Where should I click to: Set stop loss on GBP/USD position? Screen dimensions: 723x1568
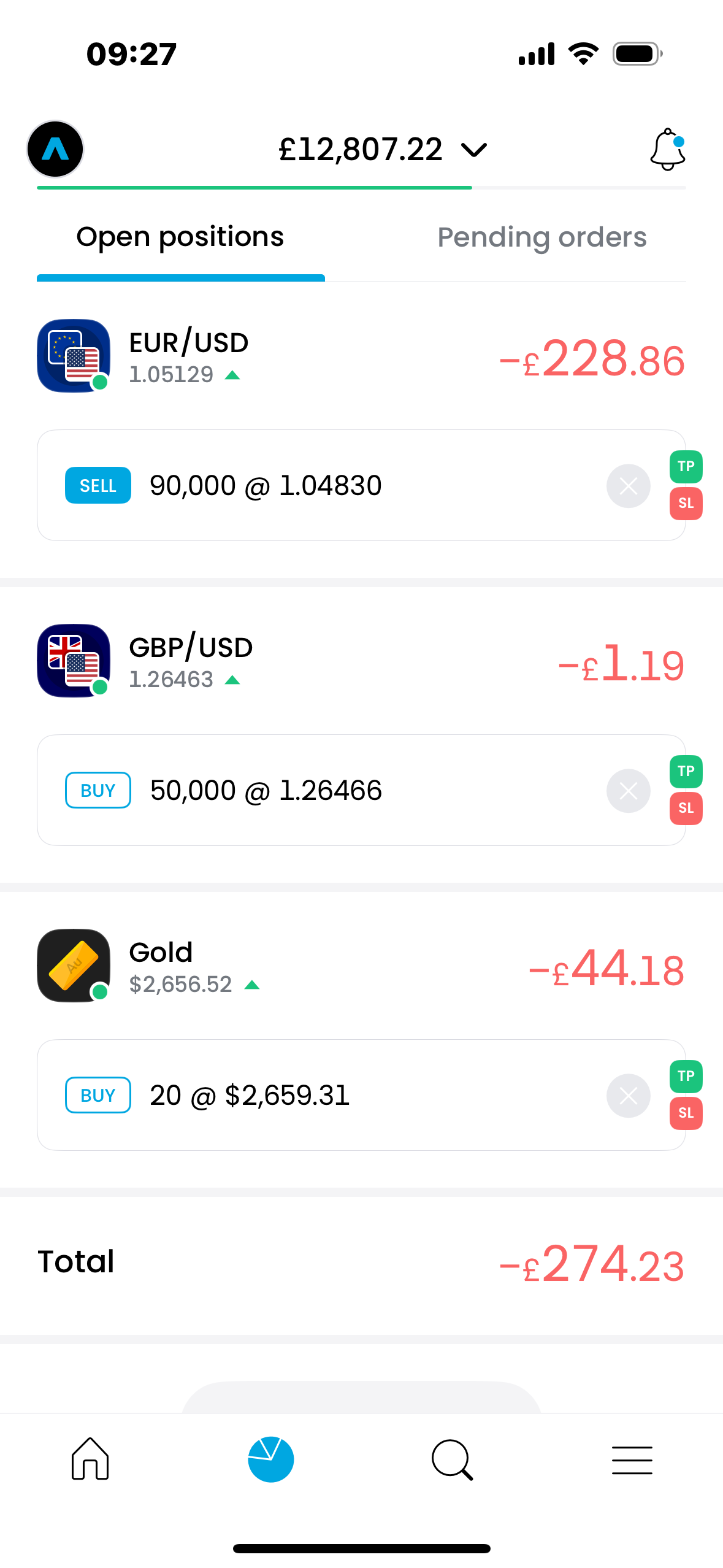686,808
